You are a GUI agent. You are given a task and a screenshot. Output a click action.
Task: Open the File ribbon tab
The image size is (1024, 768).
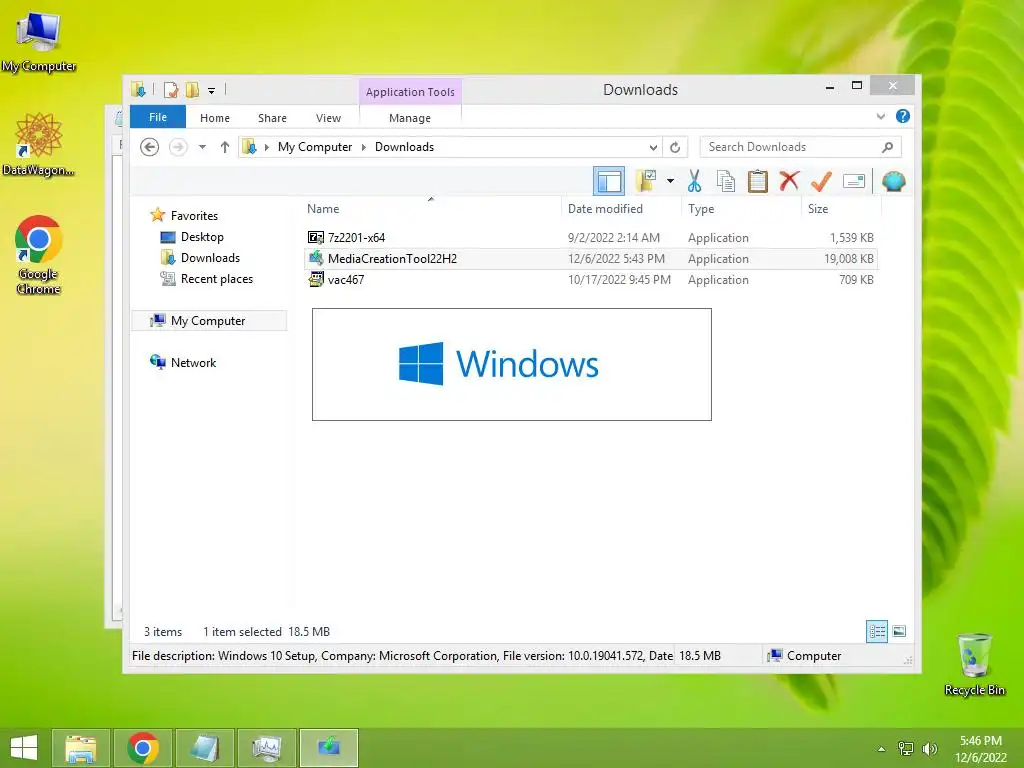pos(157,117)
